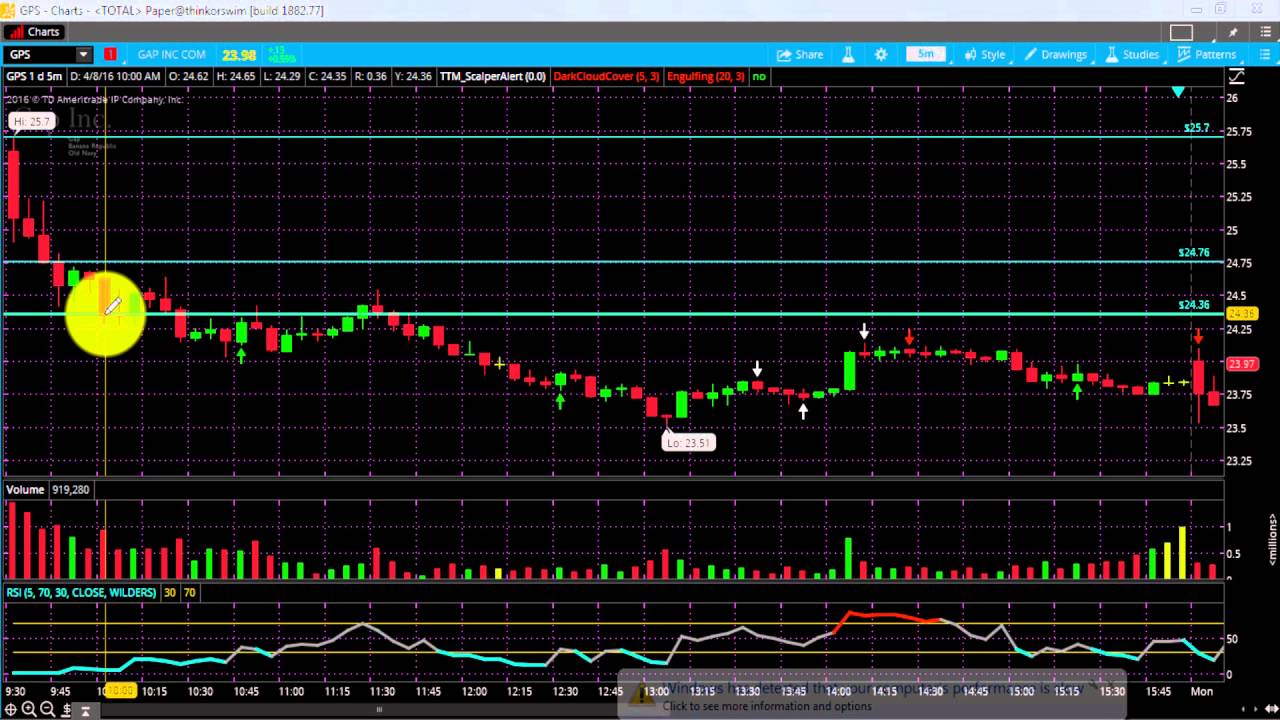Click the pan crosshair icon at bottom left
This screenshot has height=720, width=1280.
point(11,710)
